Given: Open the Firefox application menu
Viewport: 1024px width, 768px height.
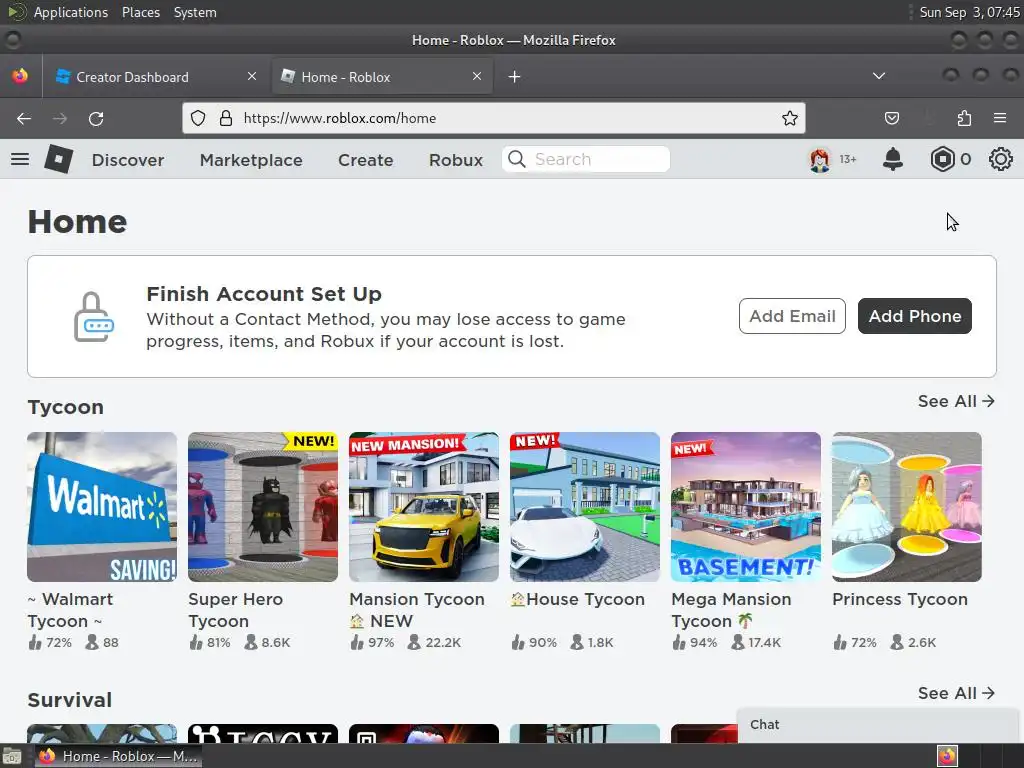Looking at the screenshot, I should click(1000, 118).
